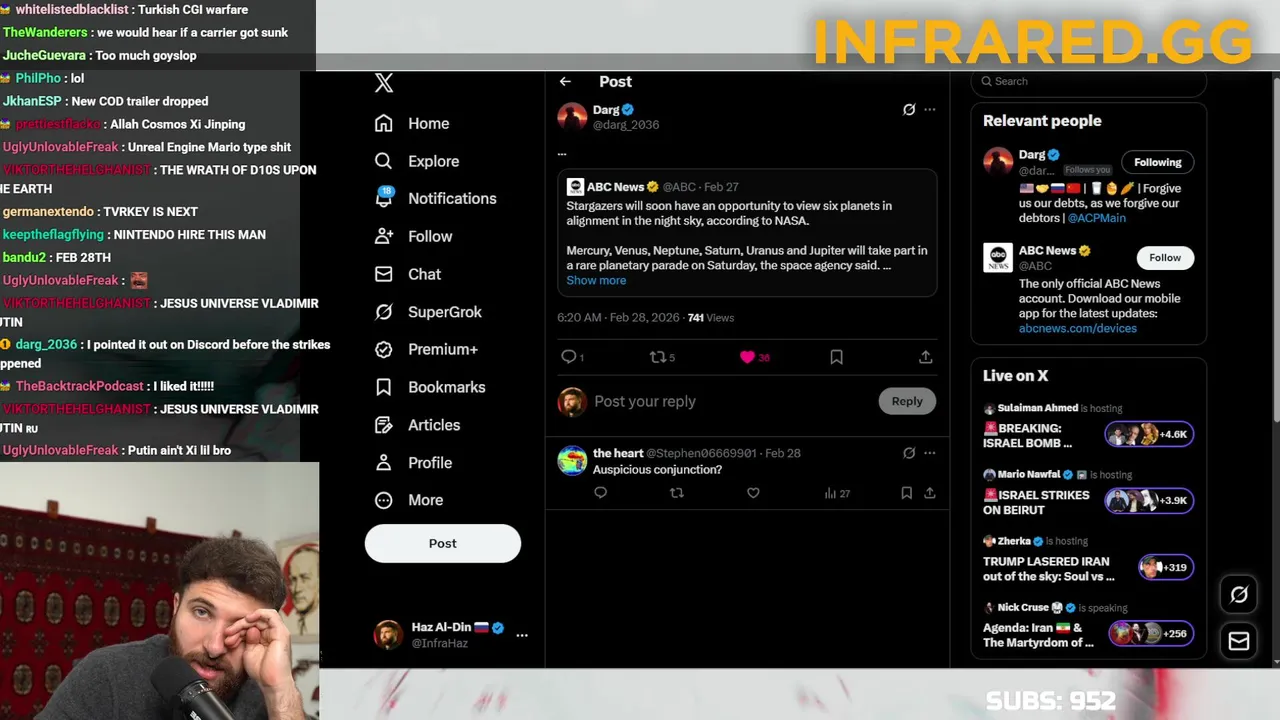Open the Follow section in sidebar
1280x720 pixels.
coord(413,236)
